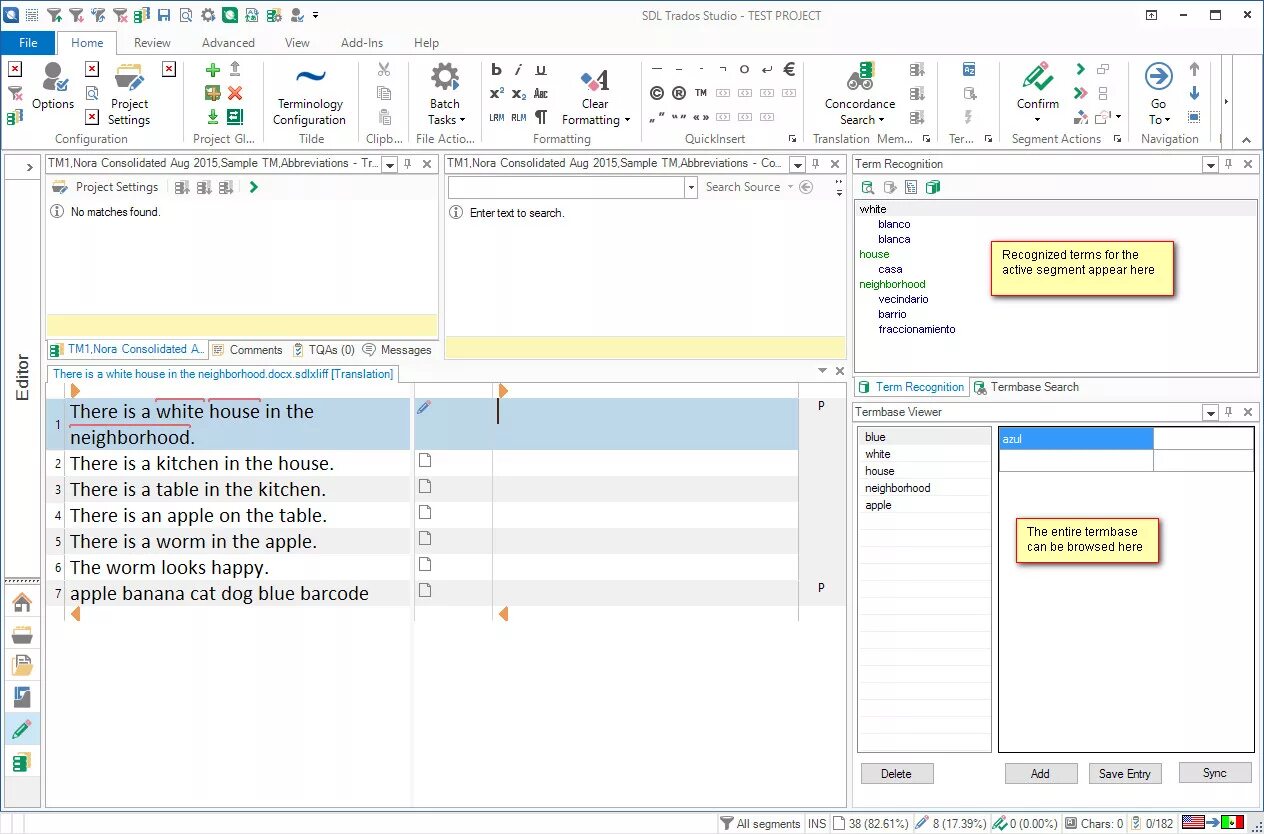Insert the registered trademark symbol

[679, 93]
